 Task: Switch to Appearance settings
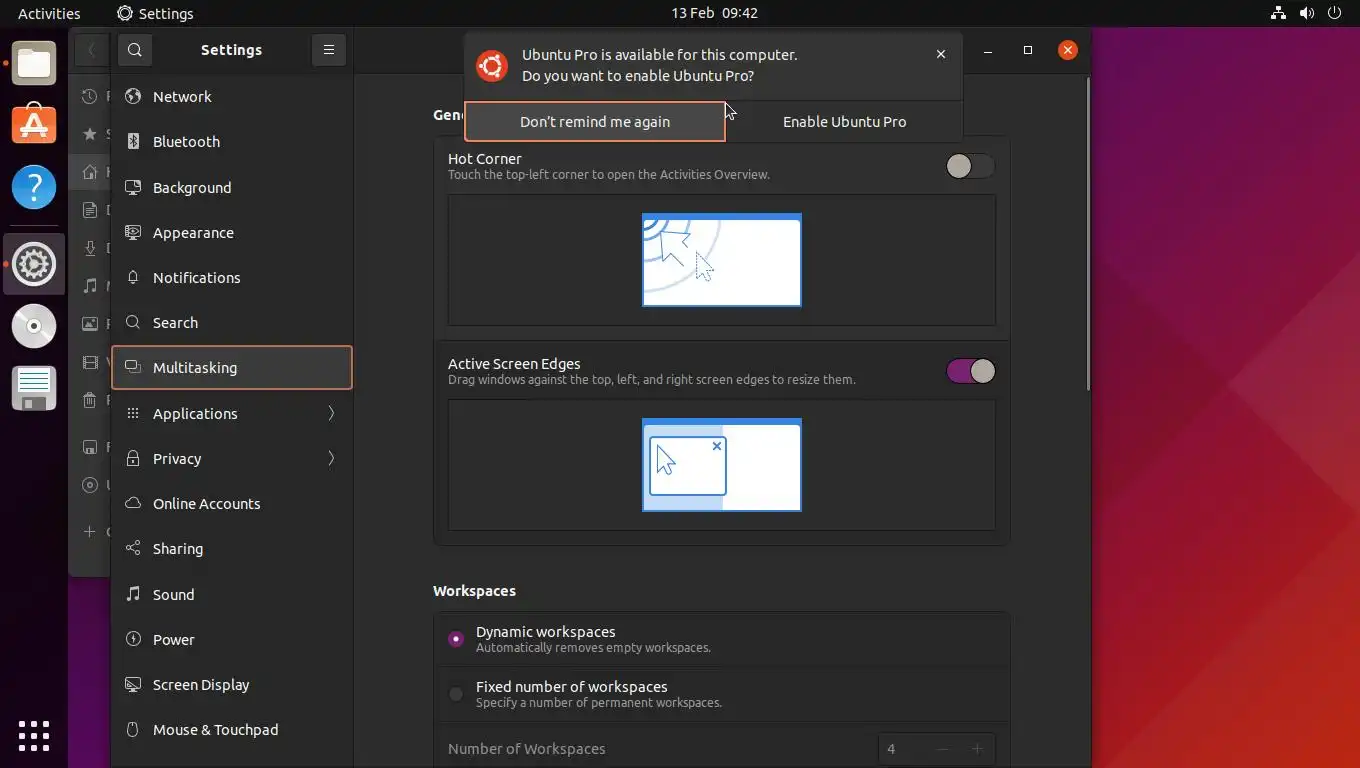(x=232, y=232)
